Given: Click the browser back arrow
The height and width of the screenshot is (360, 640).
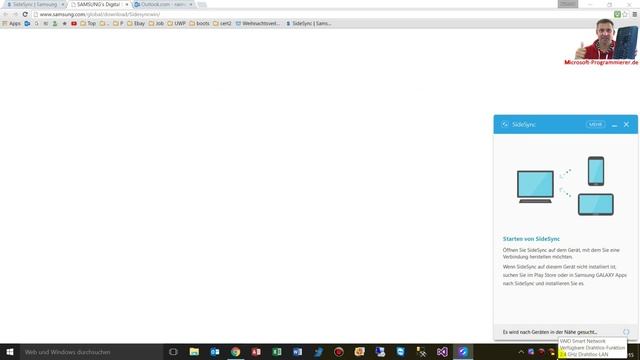Looking at the screenshot, I should click(5, 14).
